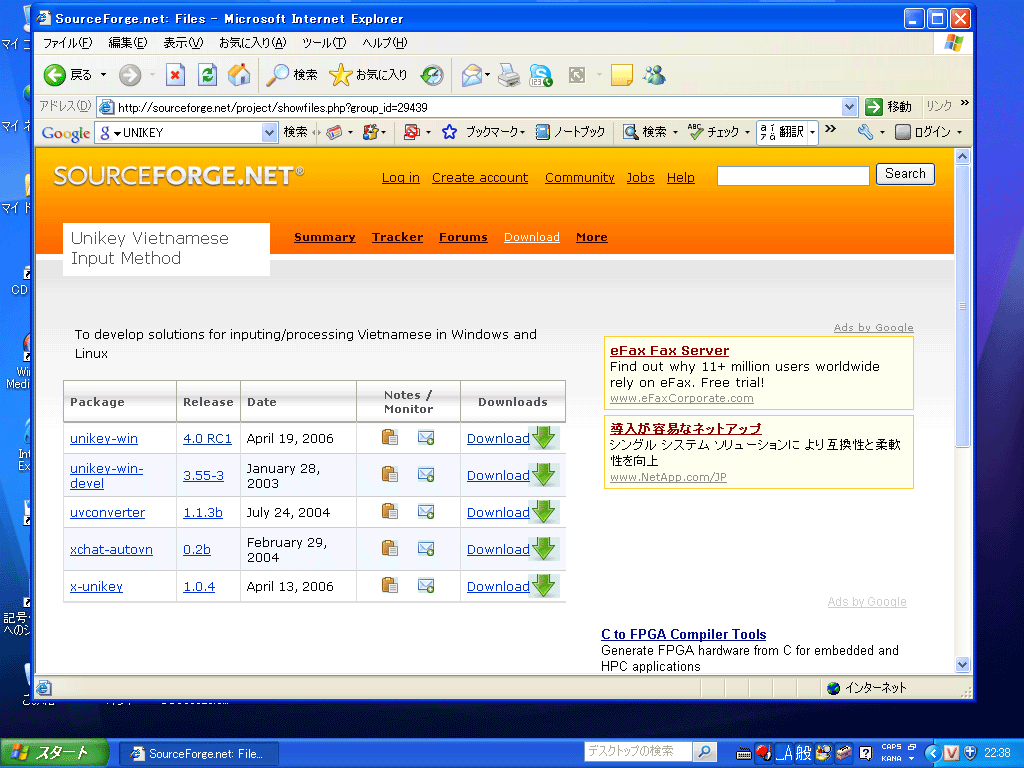
Task: Switch to the Forums tab
Action: (x=463, y=237)
